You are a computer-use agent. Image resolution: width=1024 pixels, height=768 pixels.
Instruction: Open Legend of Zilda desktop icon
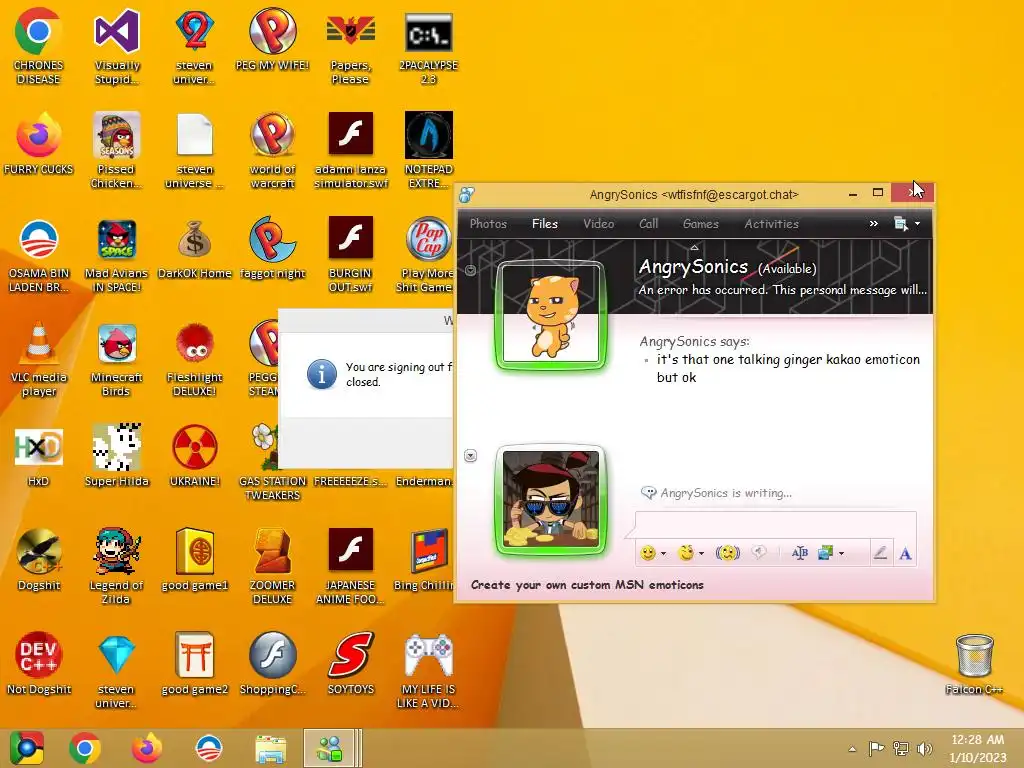coord(116,566)
